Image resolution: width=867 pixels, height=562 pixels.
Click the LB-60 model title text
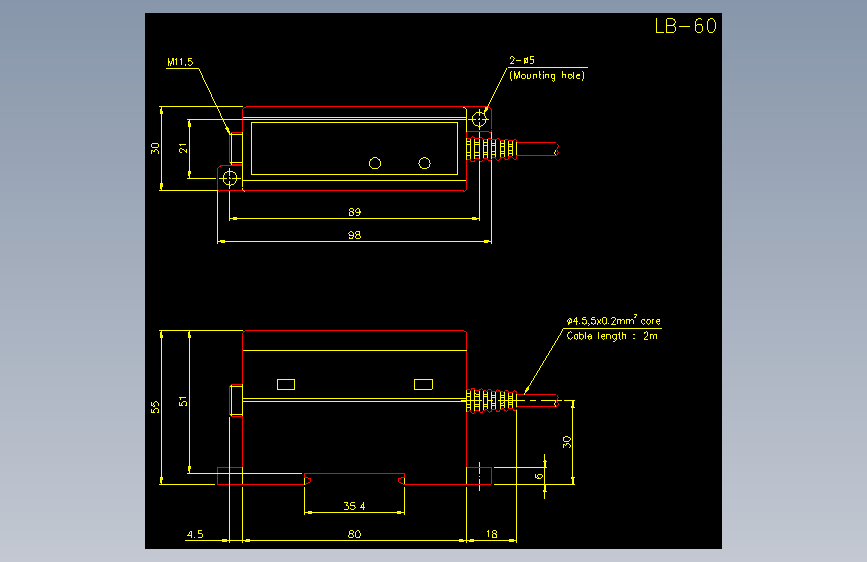(x=686, y=26)
